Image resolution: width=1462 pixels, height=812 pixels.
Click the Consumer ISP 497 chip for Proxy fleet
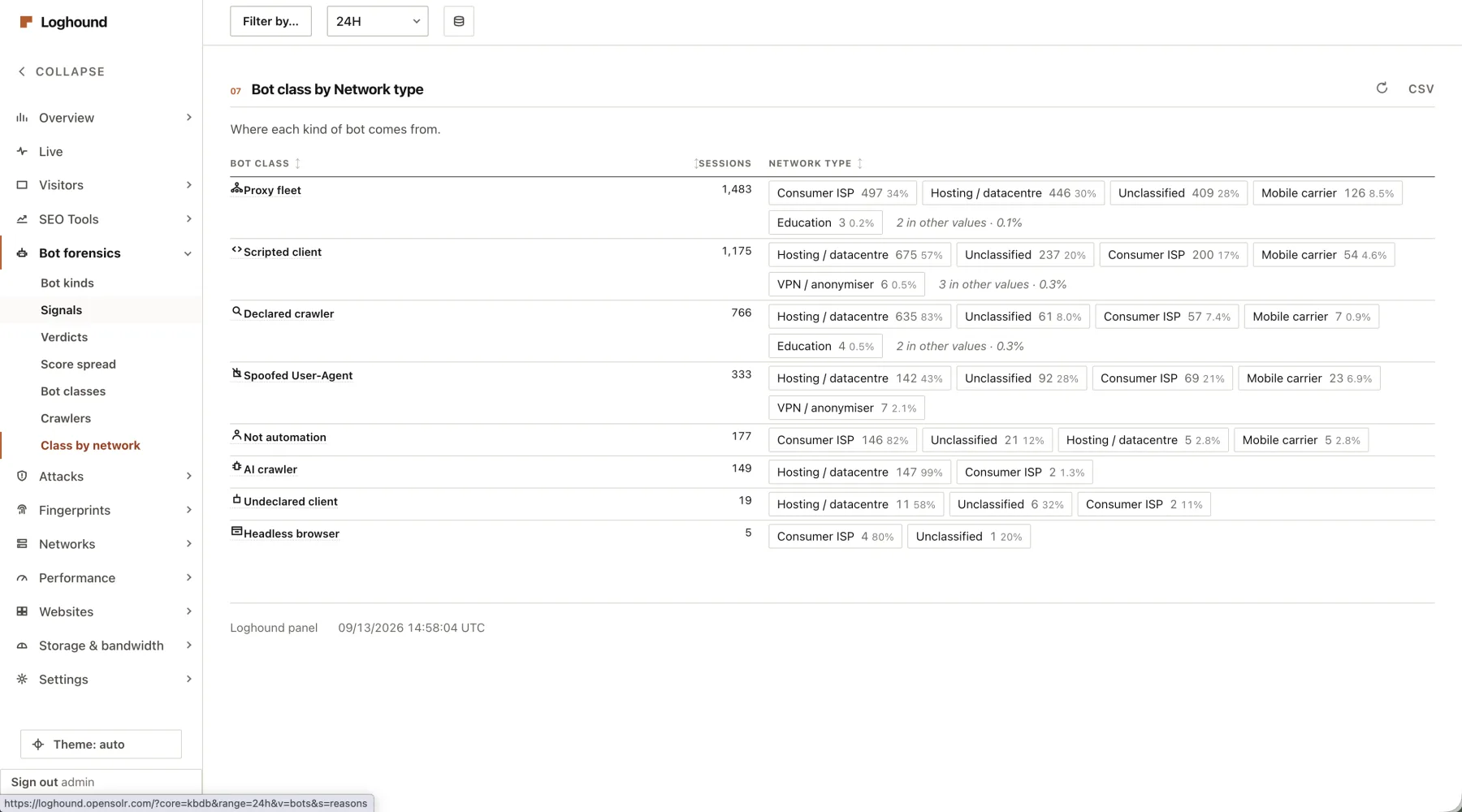point(842,193)
